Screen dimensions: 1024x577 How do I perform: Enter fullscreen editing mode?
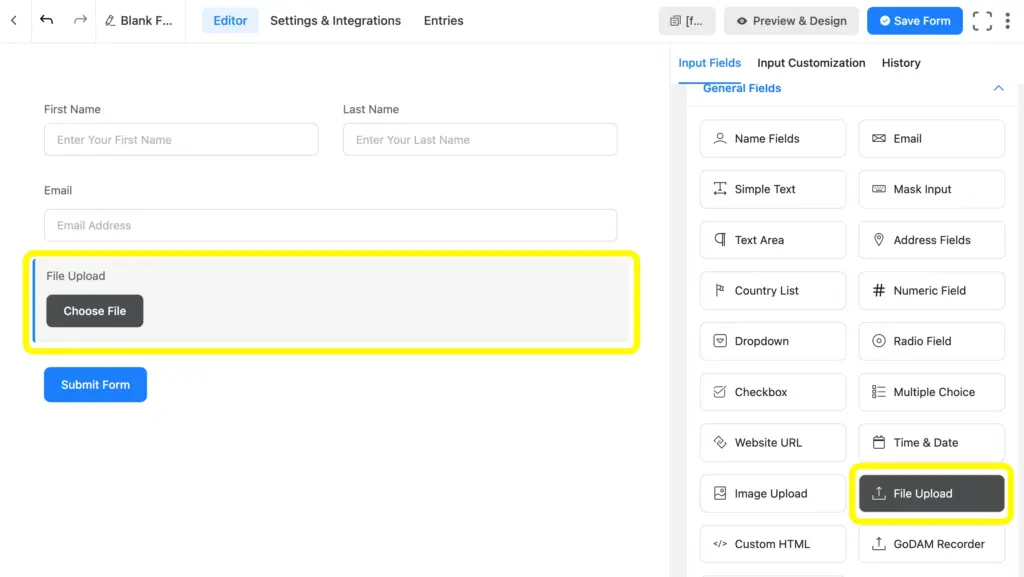981,19
